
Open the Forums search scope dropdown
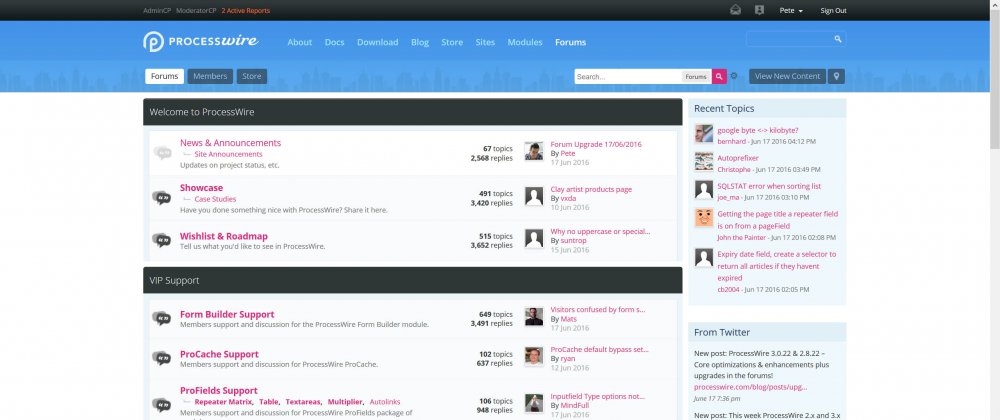click(x=696, y=76)
